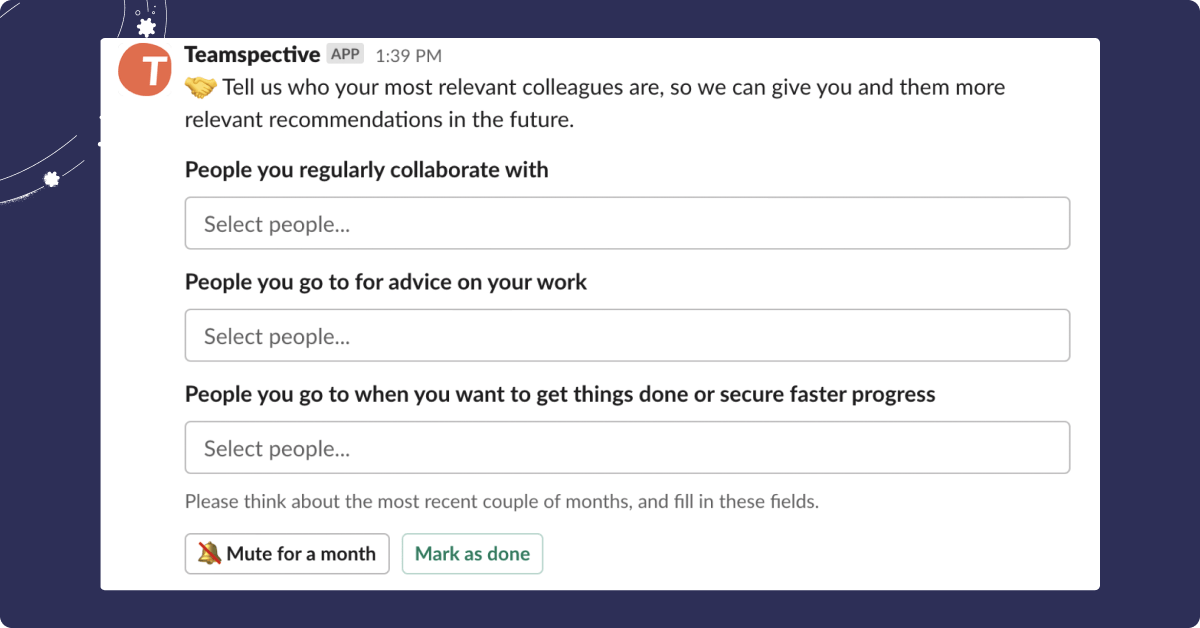Click the "People you go to for advice" label
Screen dimensions: 1200x628
click(x=385, y=282)
